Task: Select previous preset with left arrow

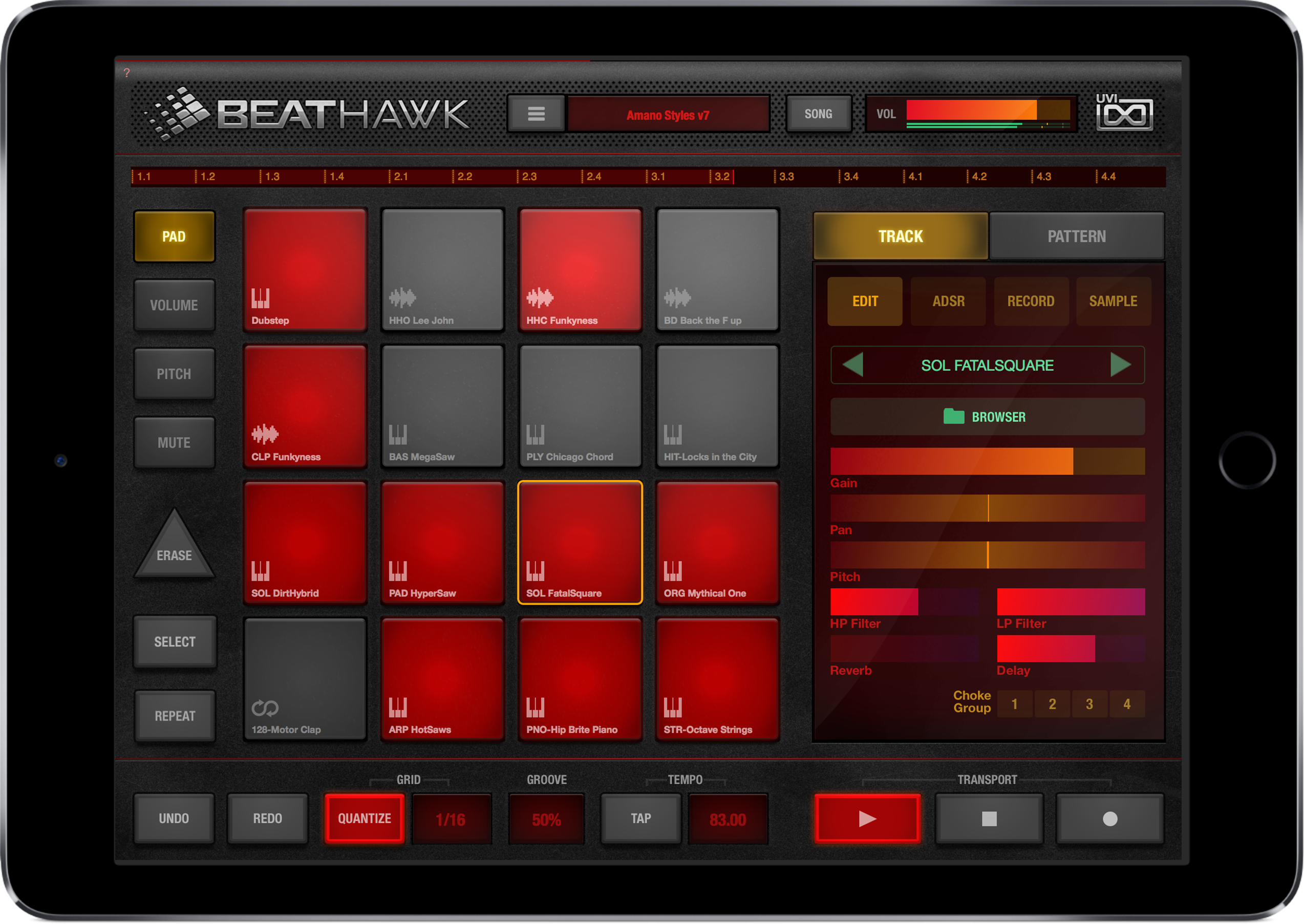Action: tap(853, 364)
